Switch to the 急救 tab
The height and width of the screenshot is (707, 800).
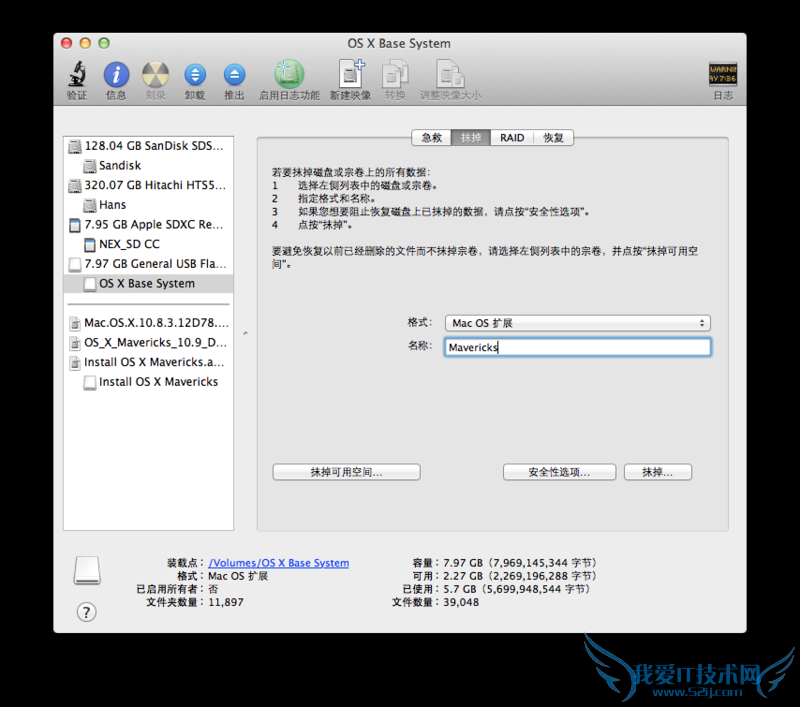point(430,138)
